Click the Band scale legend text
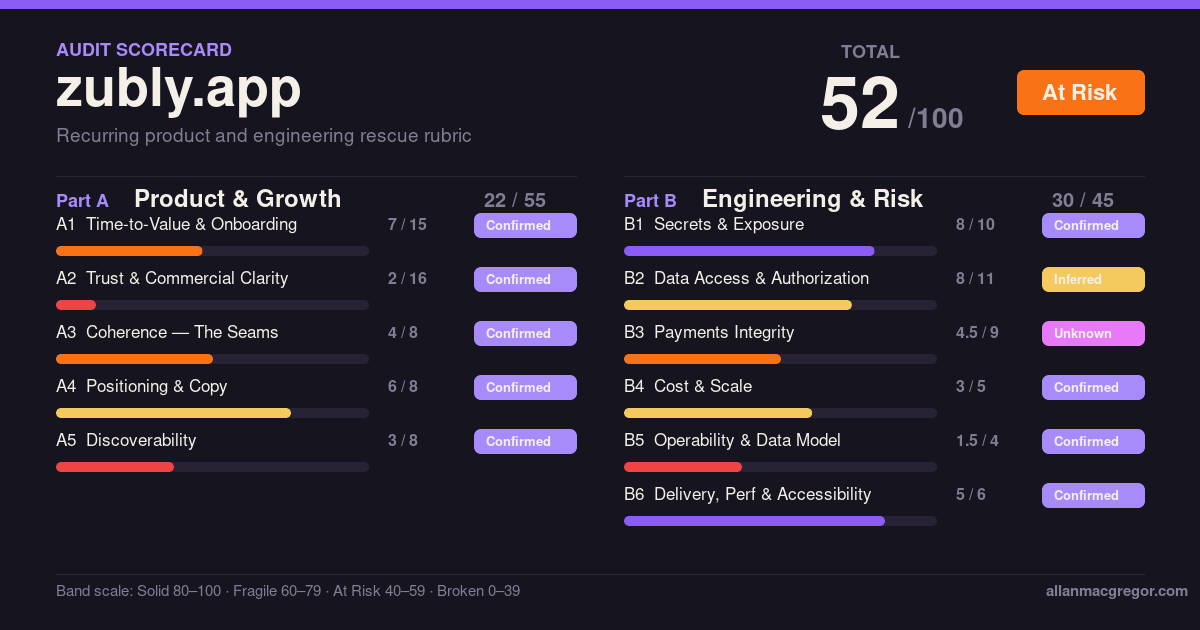The height and width of the screenshot is (630, 1200). [x=288, y=591]
